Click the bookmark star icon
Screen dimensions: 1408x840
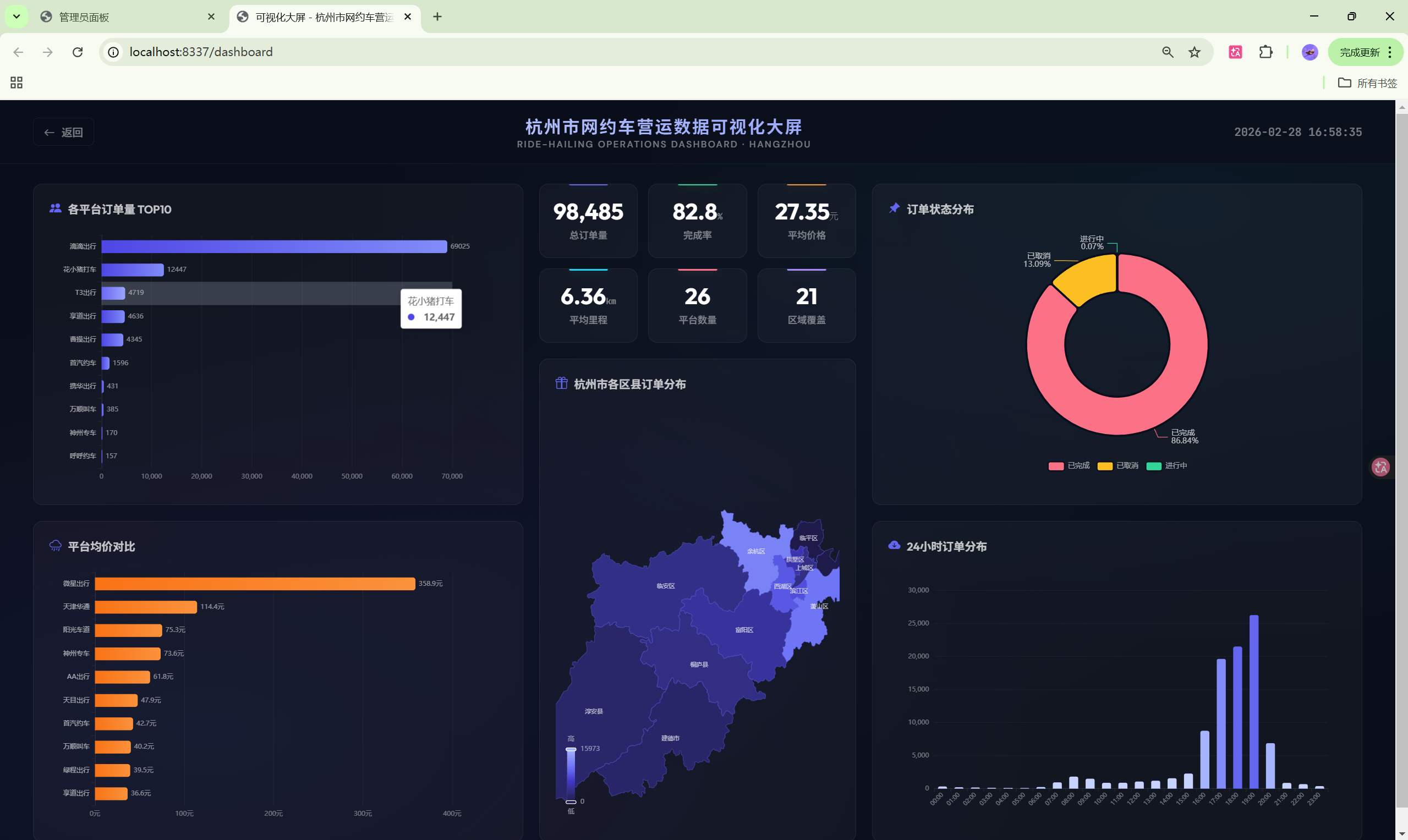pos(1194,52)
